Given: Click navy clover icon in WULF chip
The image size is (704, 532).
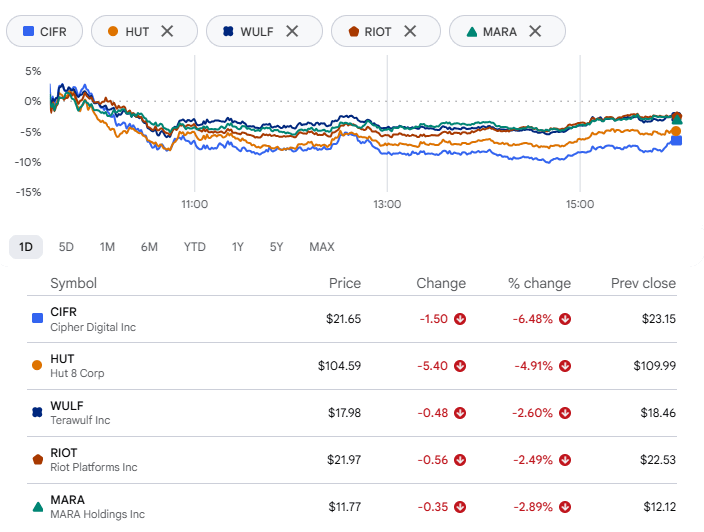Looking at the screenshot, I should (228, 31).
